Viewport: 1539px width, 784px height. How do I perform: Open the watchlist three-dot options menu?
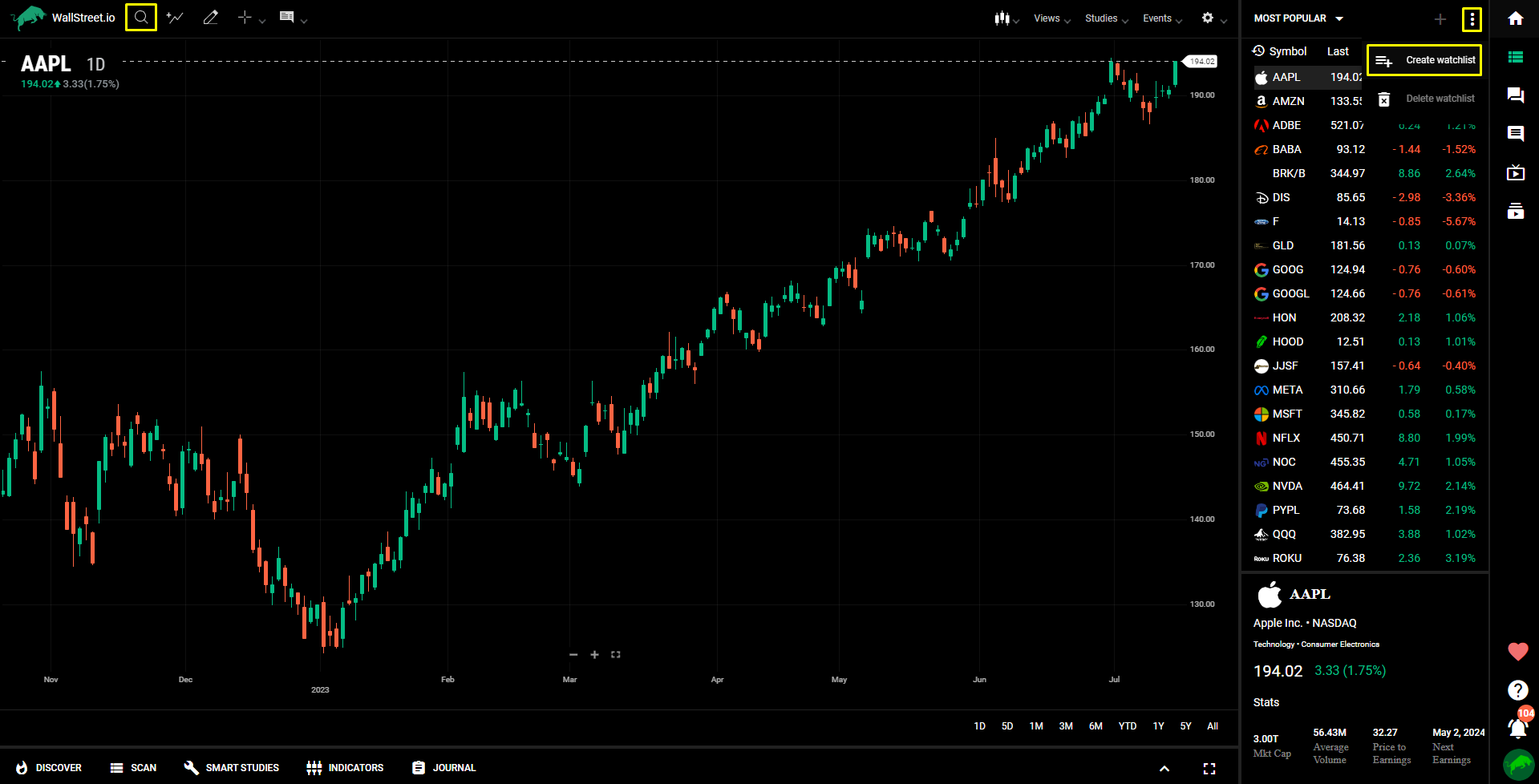(1472, 18)
